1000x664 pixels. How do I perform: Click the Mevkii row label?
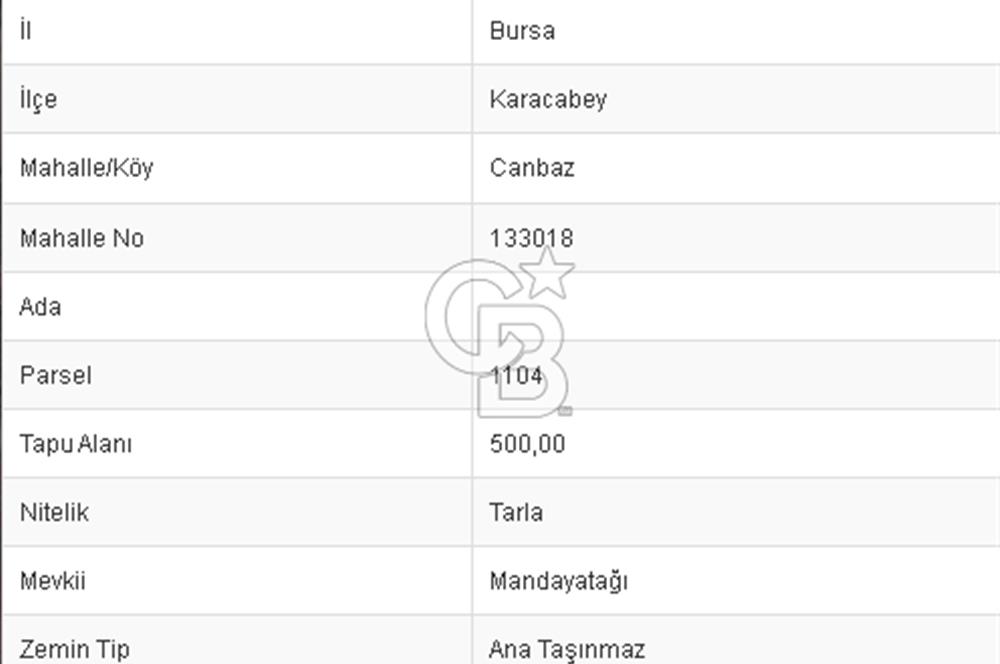52,581
